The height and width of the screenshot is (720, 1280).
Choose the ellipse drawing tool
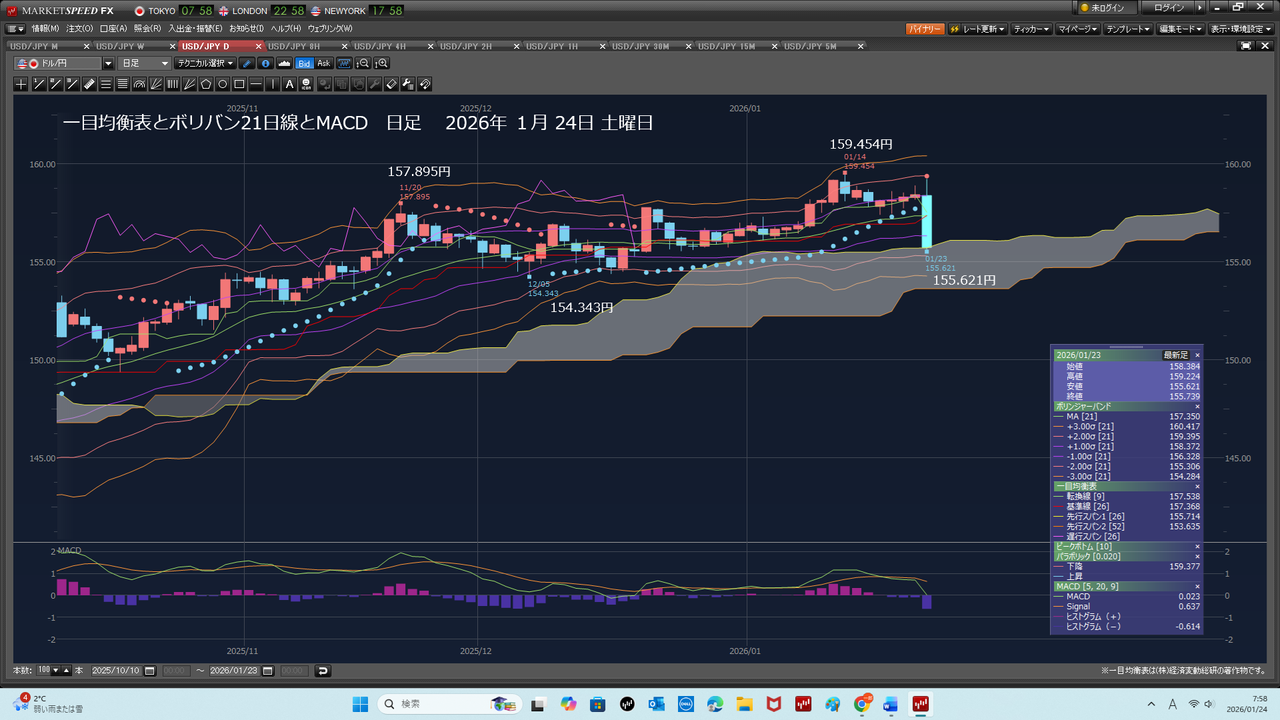(223, 84)
